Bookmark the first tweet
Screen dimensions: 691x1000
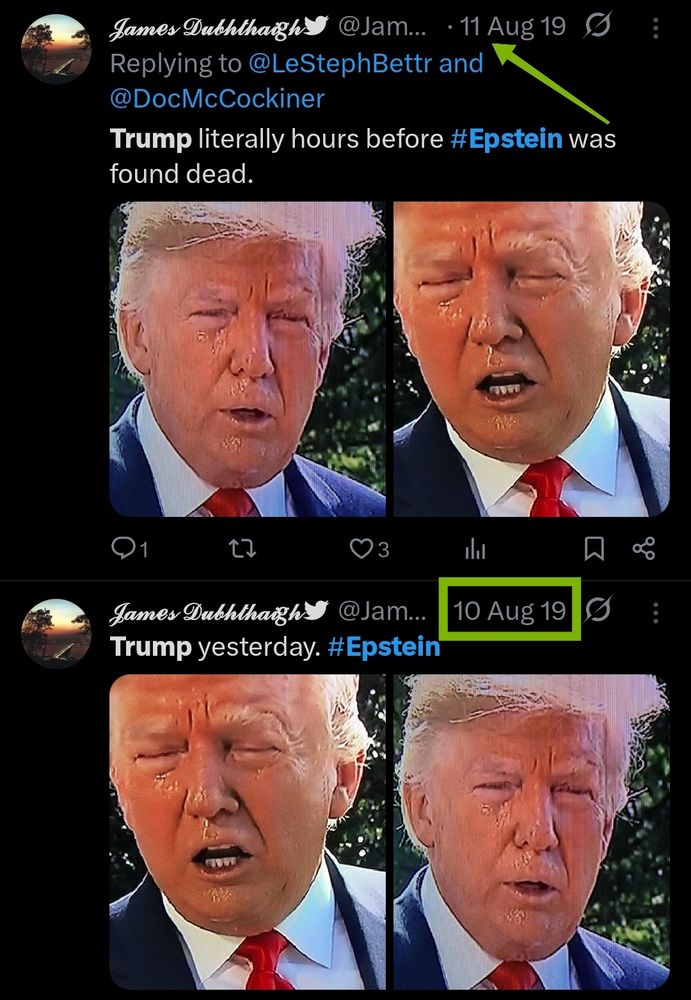pos(594,548)
